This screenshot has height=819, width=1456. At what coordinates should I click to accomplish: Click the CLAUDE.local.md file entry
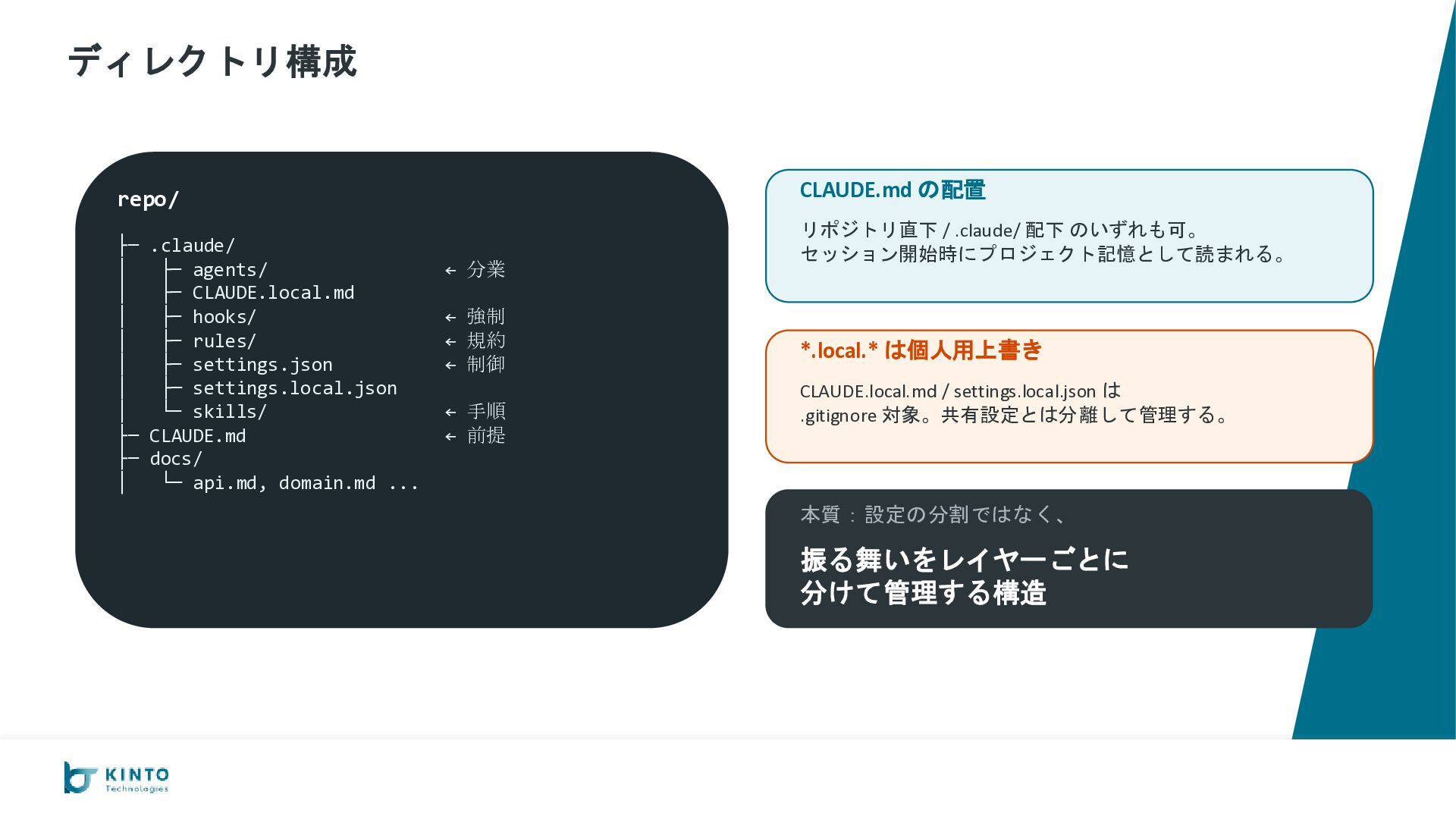pyautogui.click(x=273, y=293)
